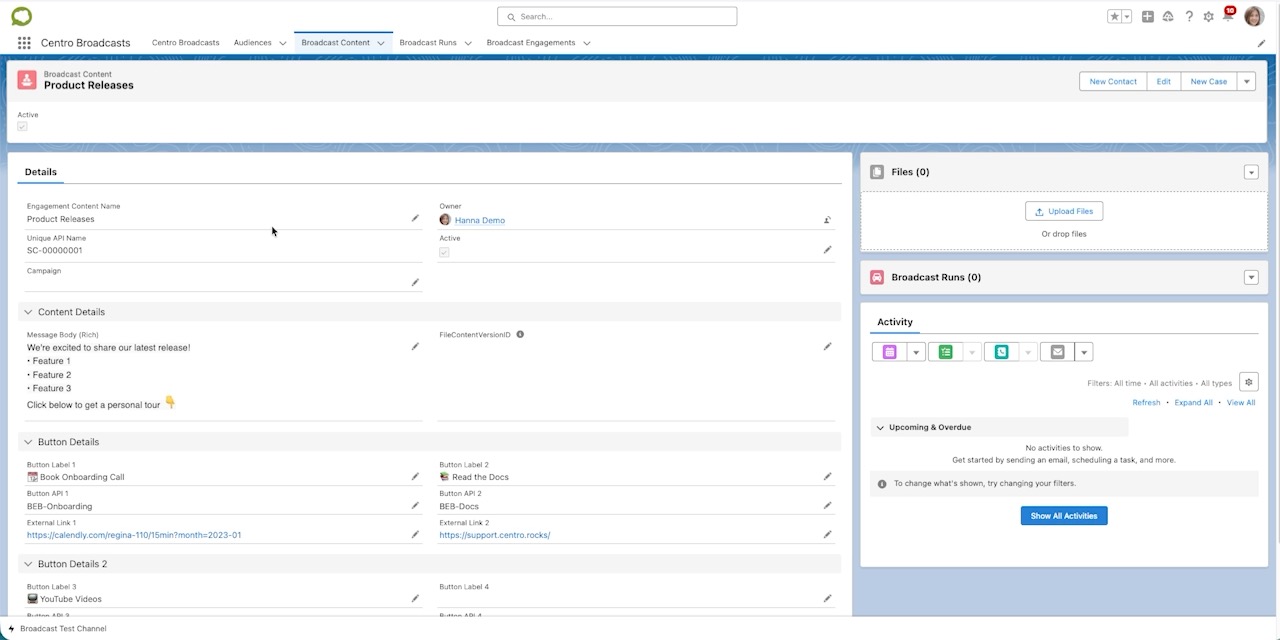Open Favorites list dropdown arrow
This screenshot has height=640, width=1280.
pyautogui.click(x=1127, y=17)
